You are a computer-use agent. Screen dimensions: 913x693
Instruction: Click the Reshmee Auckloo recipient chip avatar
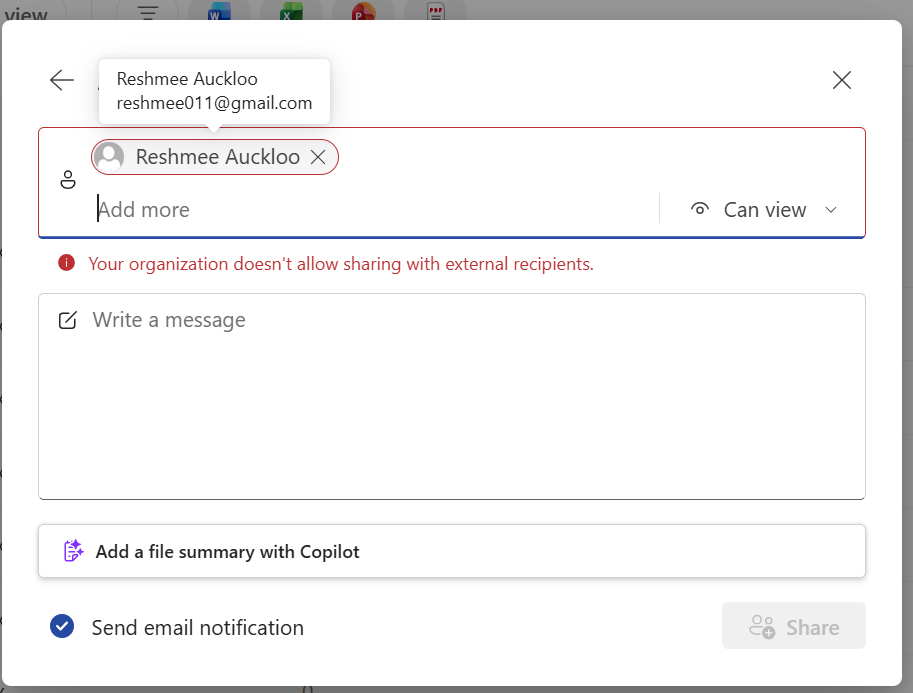tap(109, 157)
